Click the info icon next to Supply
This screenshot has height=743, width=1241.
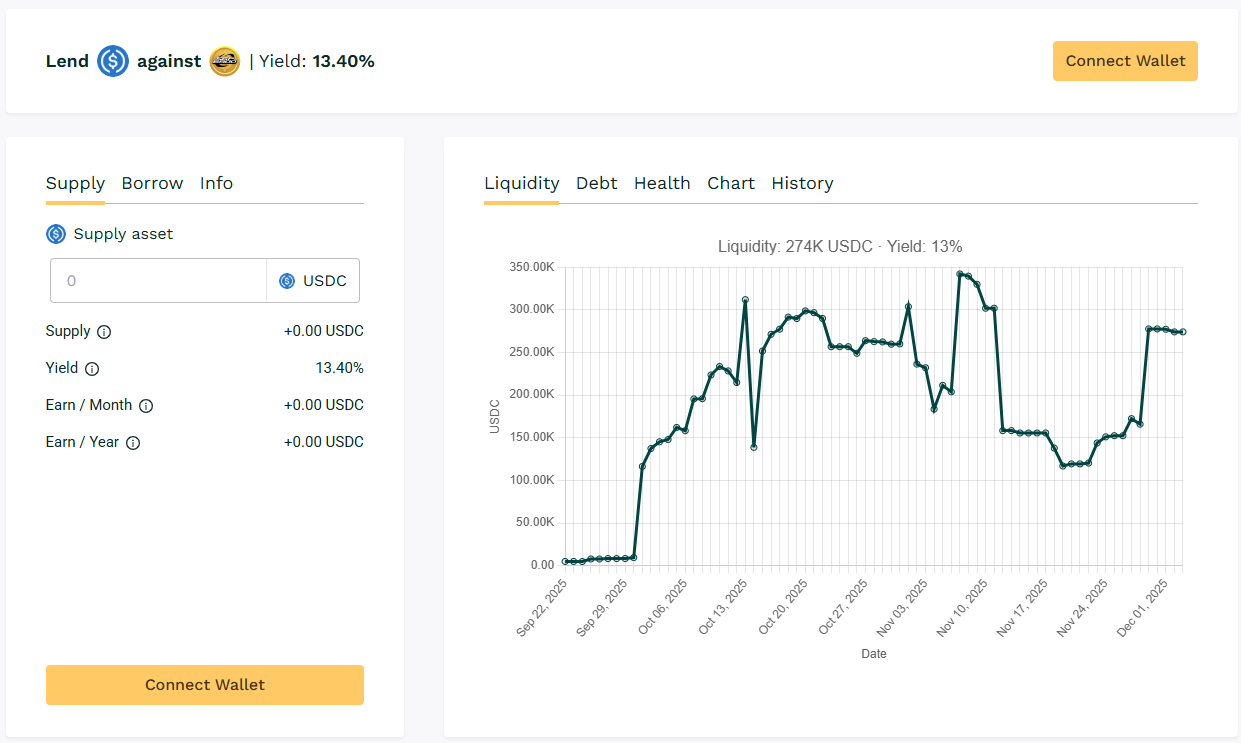coord(104,332)
